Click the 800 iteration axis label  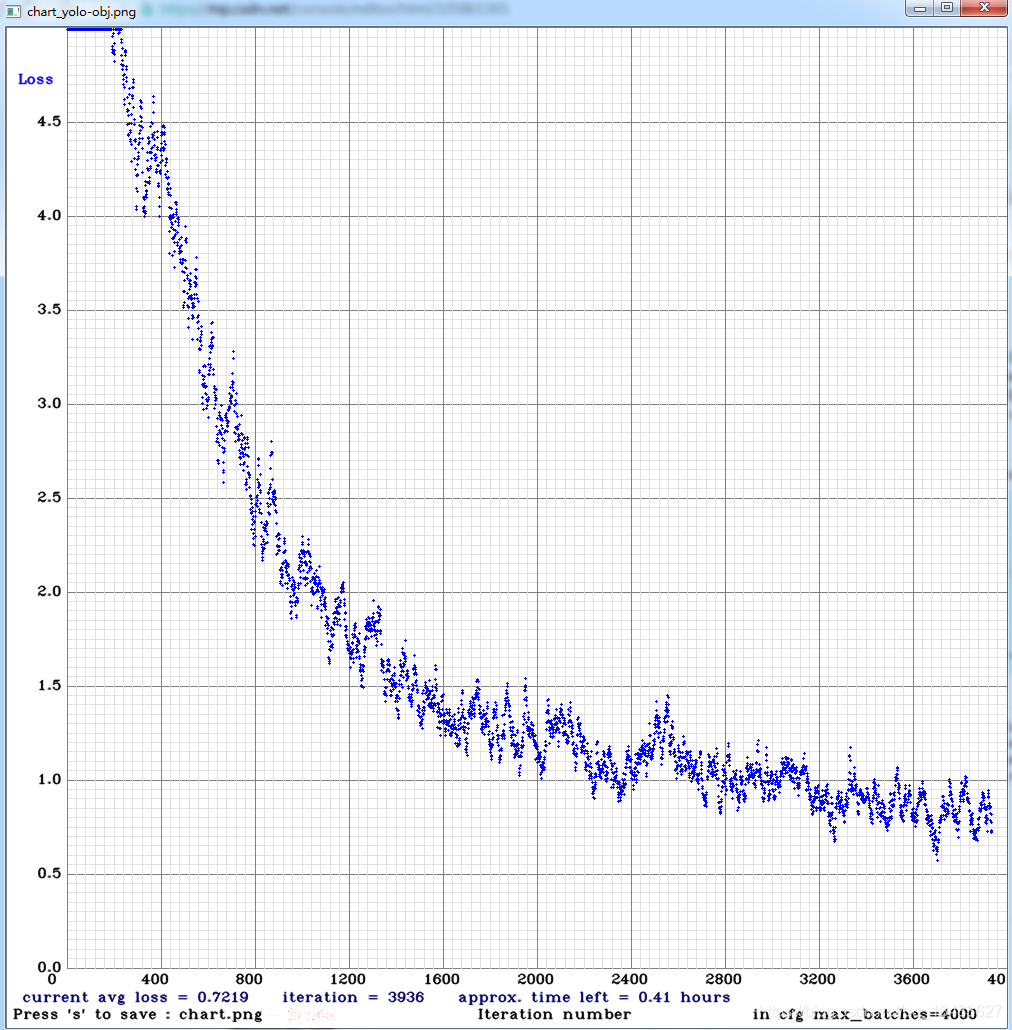[249, 979]
